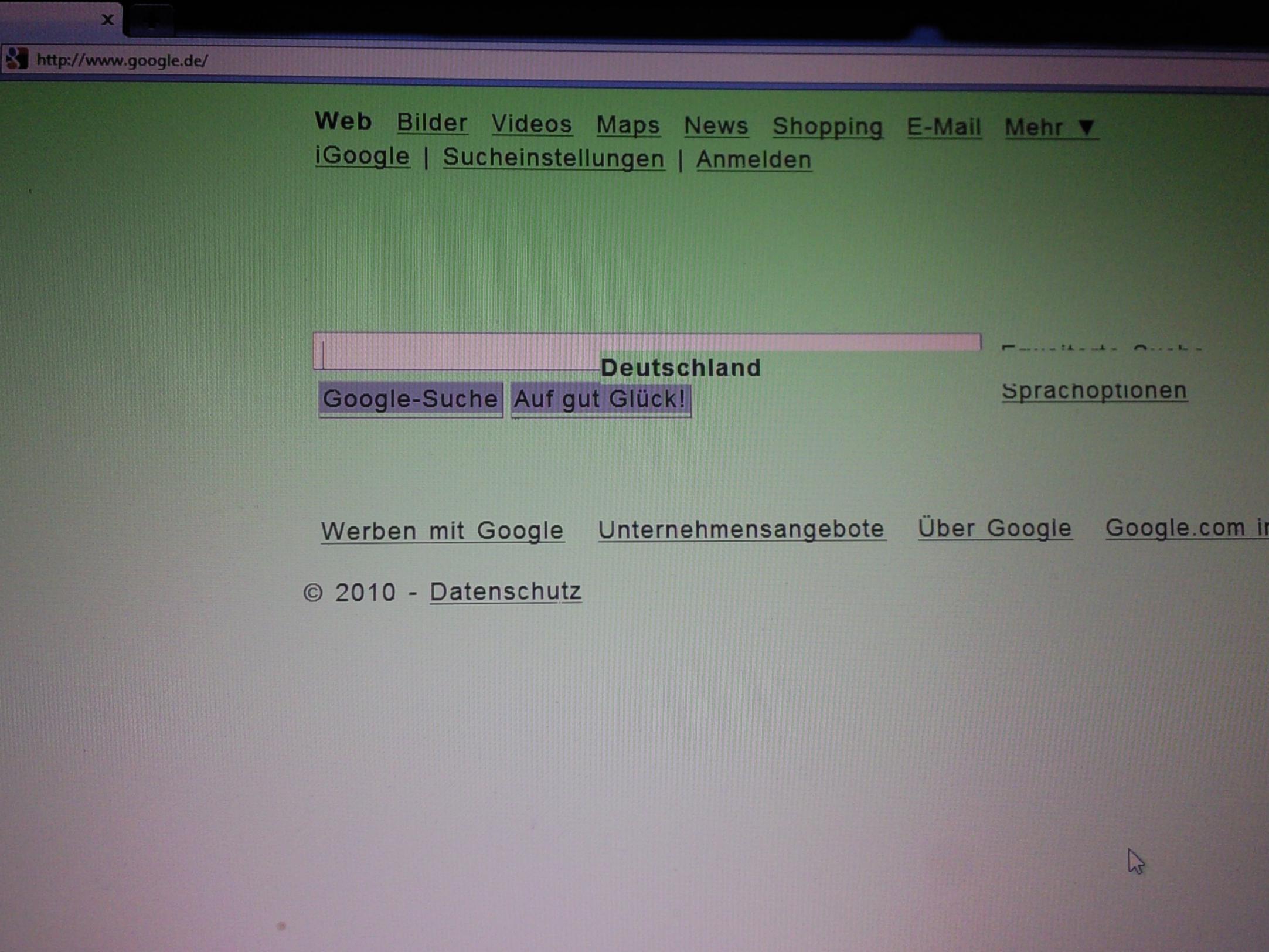This screenshot has height=952, width=1269.
Task: Expand the Mehr dropdown menu
Action: pyautogui.click(x=1051, y=127)
